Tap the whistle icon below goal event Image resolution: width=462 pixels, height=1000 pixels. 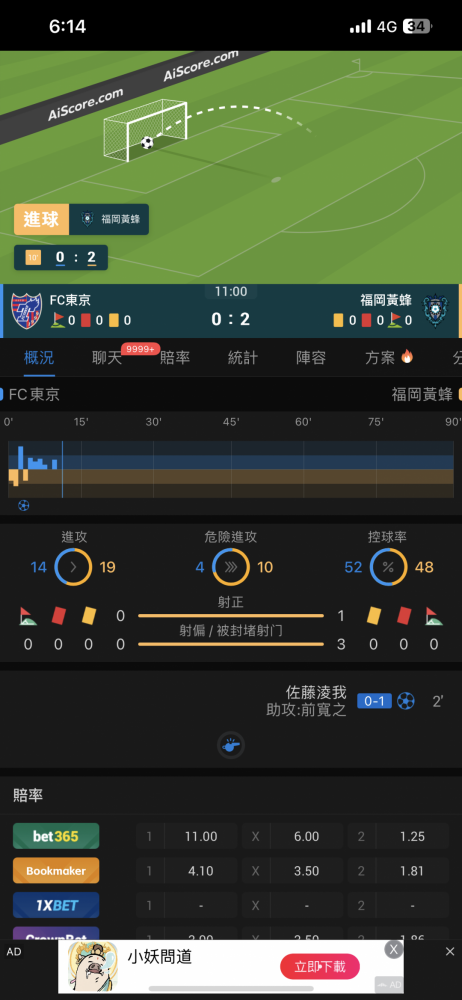click(231, 745)
